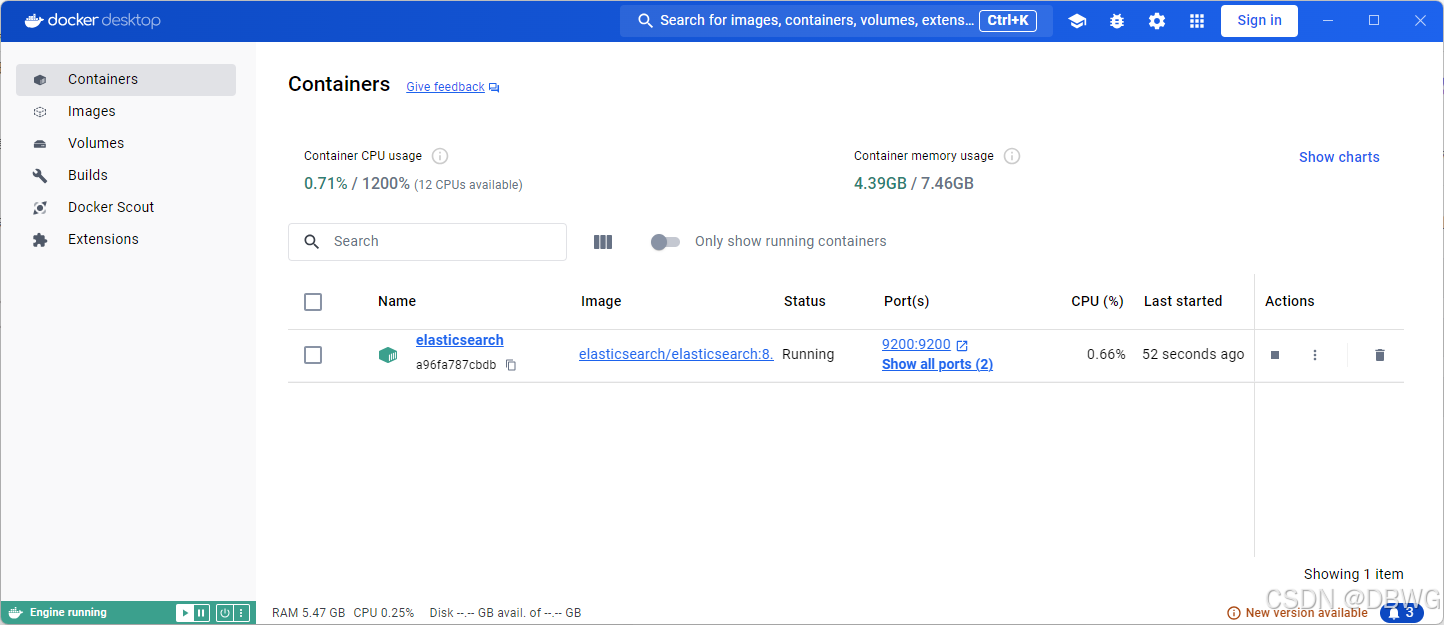Click 52 seconds ago cell
This screenshot has height=625, width=1444.
[x=1193, y=355]
